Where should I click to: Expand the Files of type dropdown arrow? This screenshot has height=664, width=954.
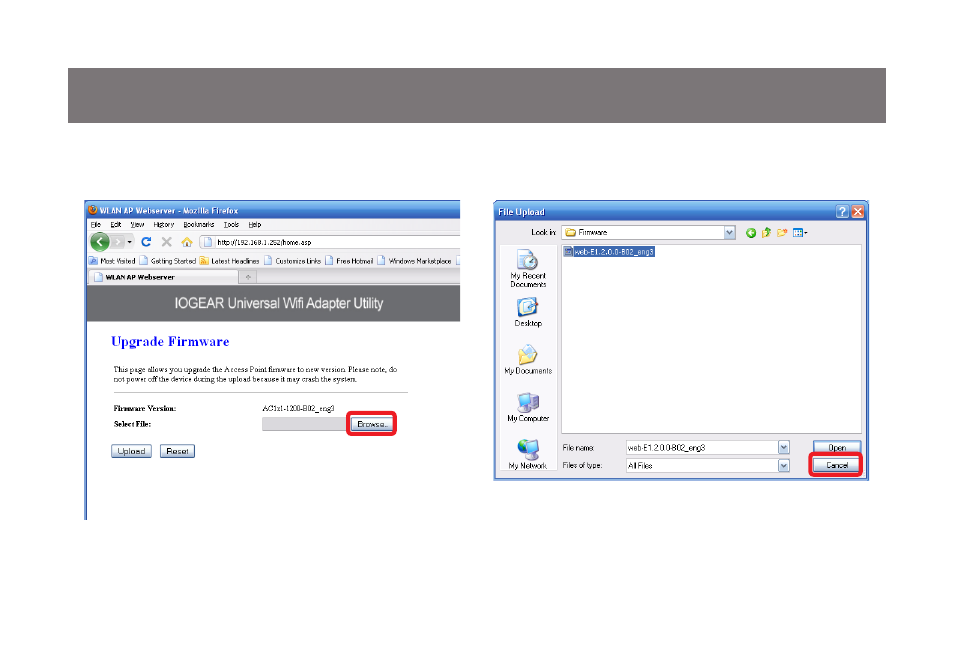(784, 466)
